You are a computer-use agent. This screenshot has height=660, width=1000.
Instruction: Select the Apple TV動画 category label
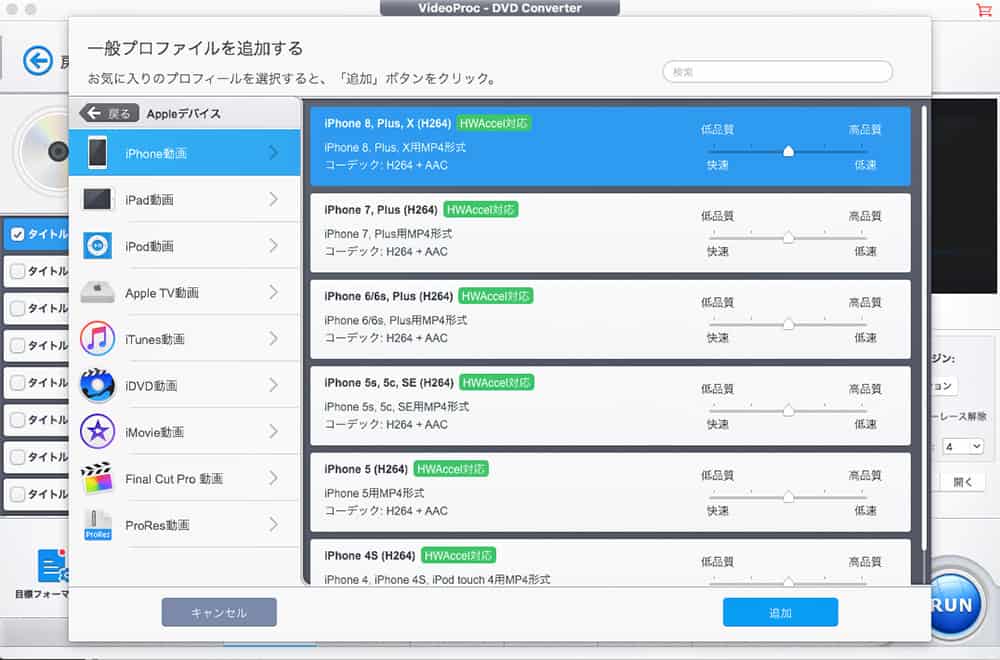tap(162, 293)
